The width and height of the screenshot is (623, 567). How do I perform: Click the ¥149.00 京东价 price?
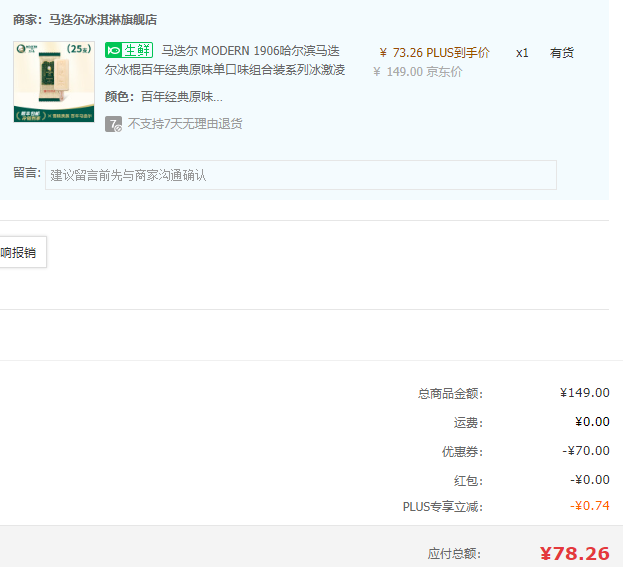click(418, 72)
